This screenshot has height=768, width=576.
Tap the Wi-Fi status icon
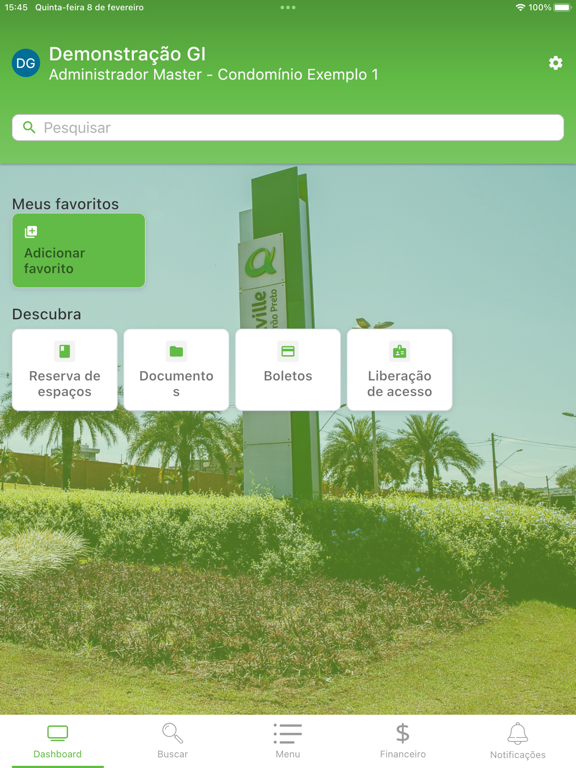point(520,7)
